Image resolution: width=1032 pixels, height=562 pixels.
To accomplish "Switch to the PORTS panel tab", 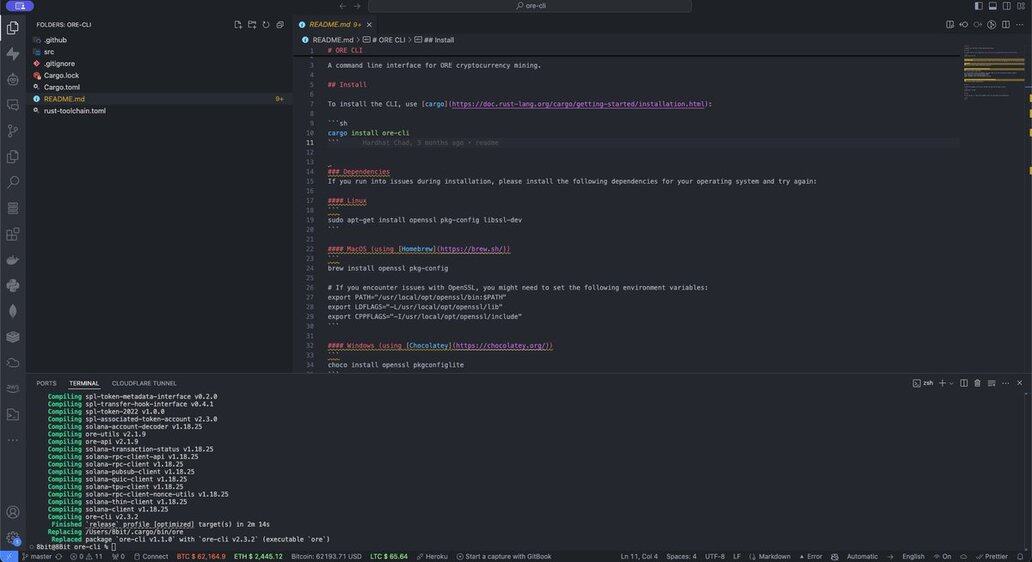I will coord(46,383).
